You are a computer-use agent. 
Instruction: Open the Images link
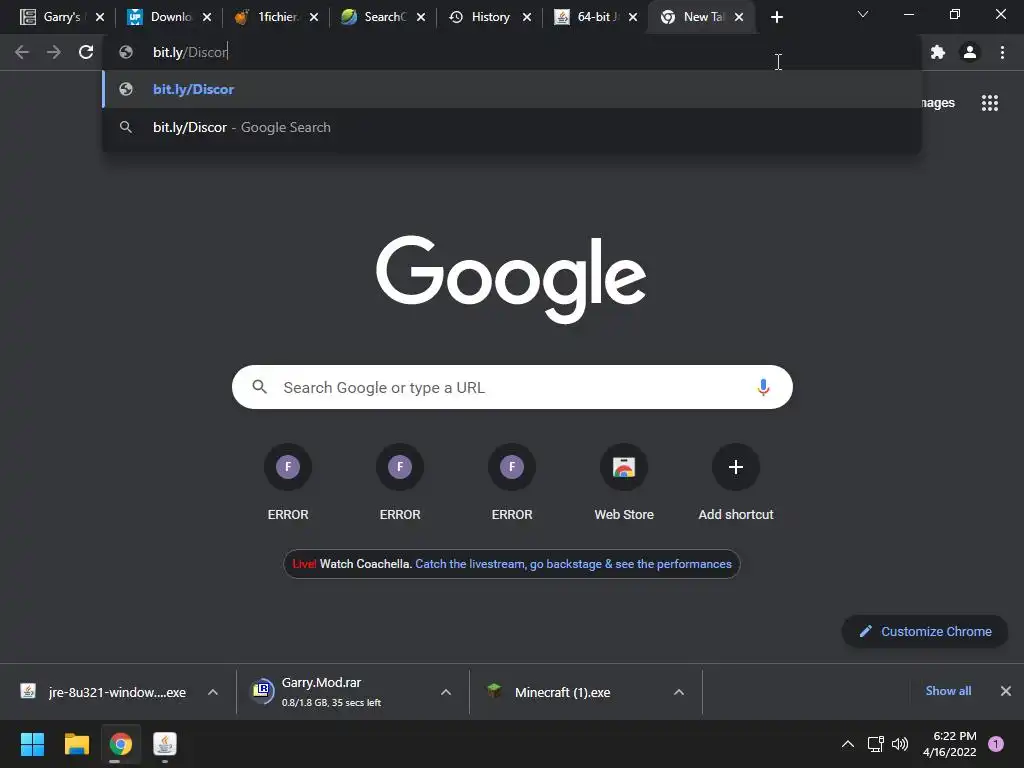[x=938, y=103]
